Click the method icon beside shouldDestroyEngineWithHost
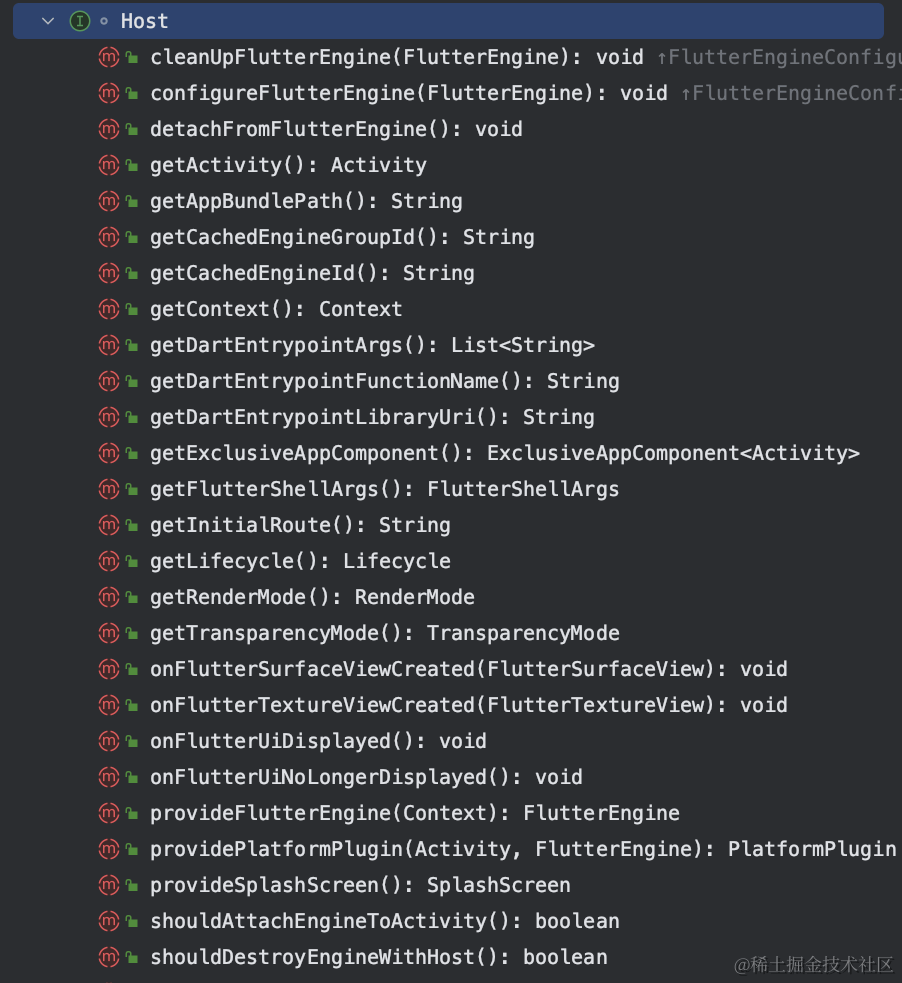This screenshot has width=902, height=983. click(108, 957)
